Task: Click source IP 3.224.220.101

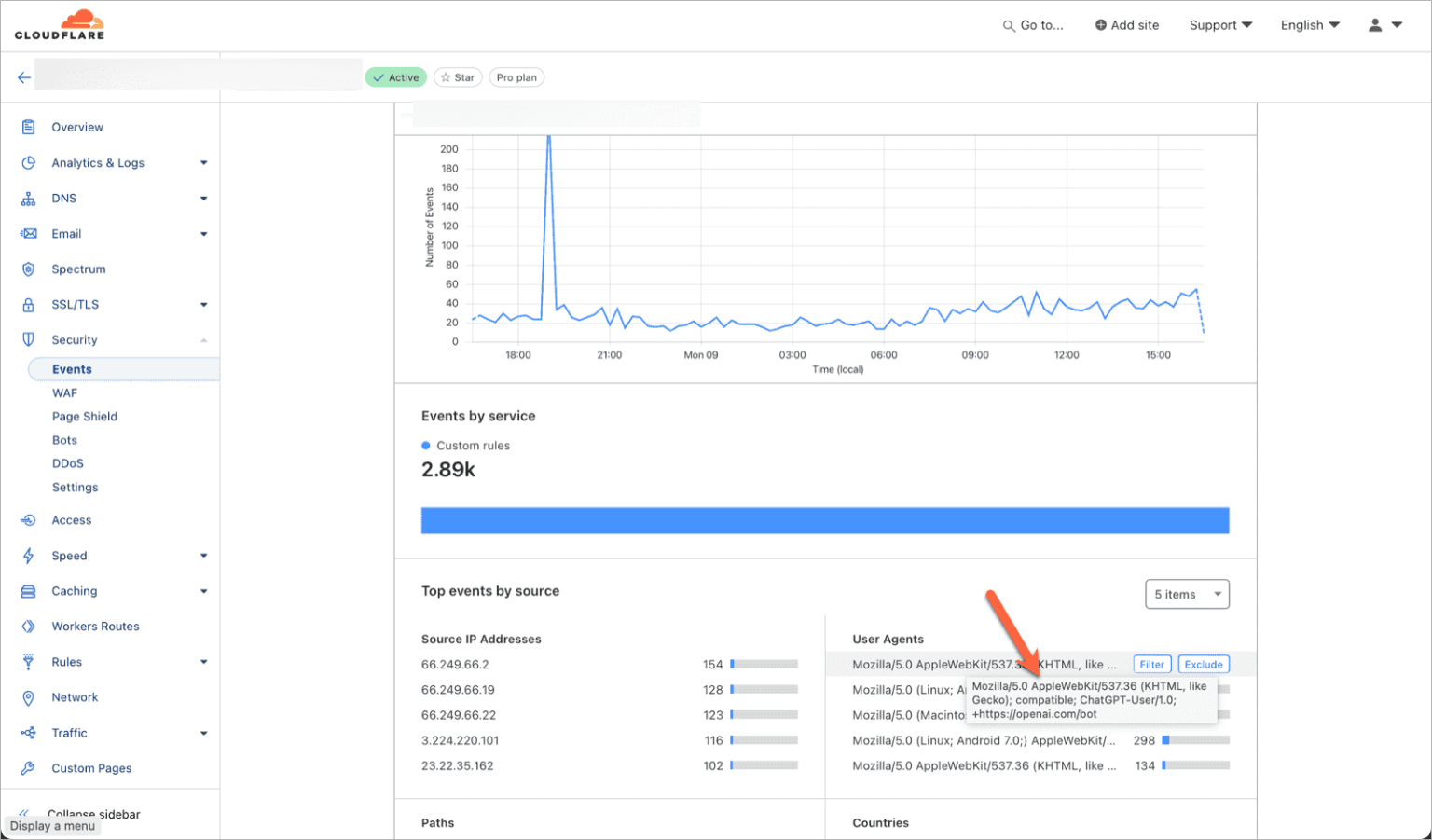Action: click(x=460, y=740)
